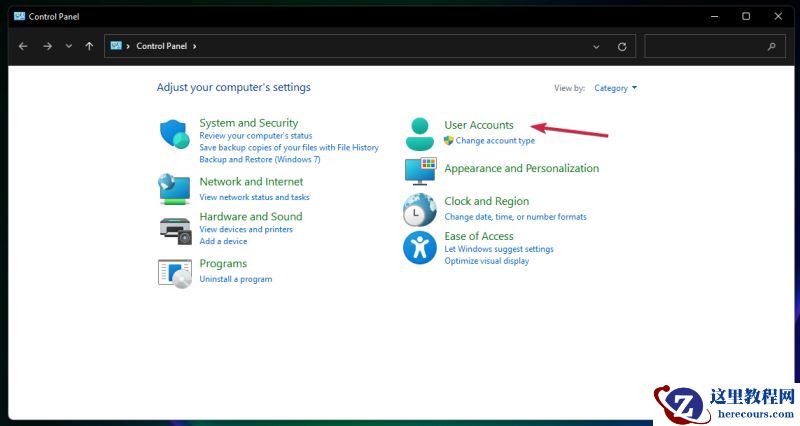Screen dimensions: 800x426
Task: Open Appearance and Personalization category
Action: coord(521,168)
